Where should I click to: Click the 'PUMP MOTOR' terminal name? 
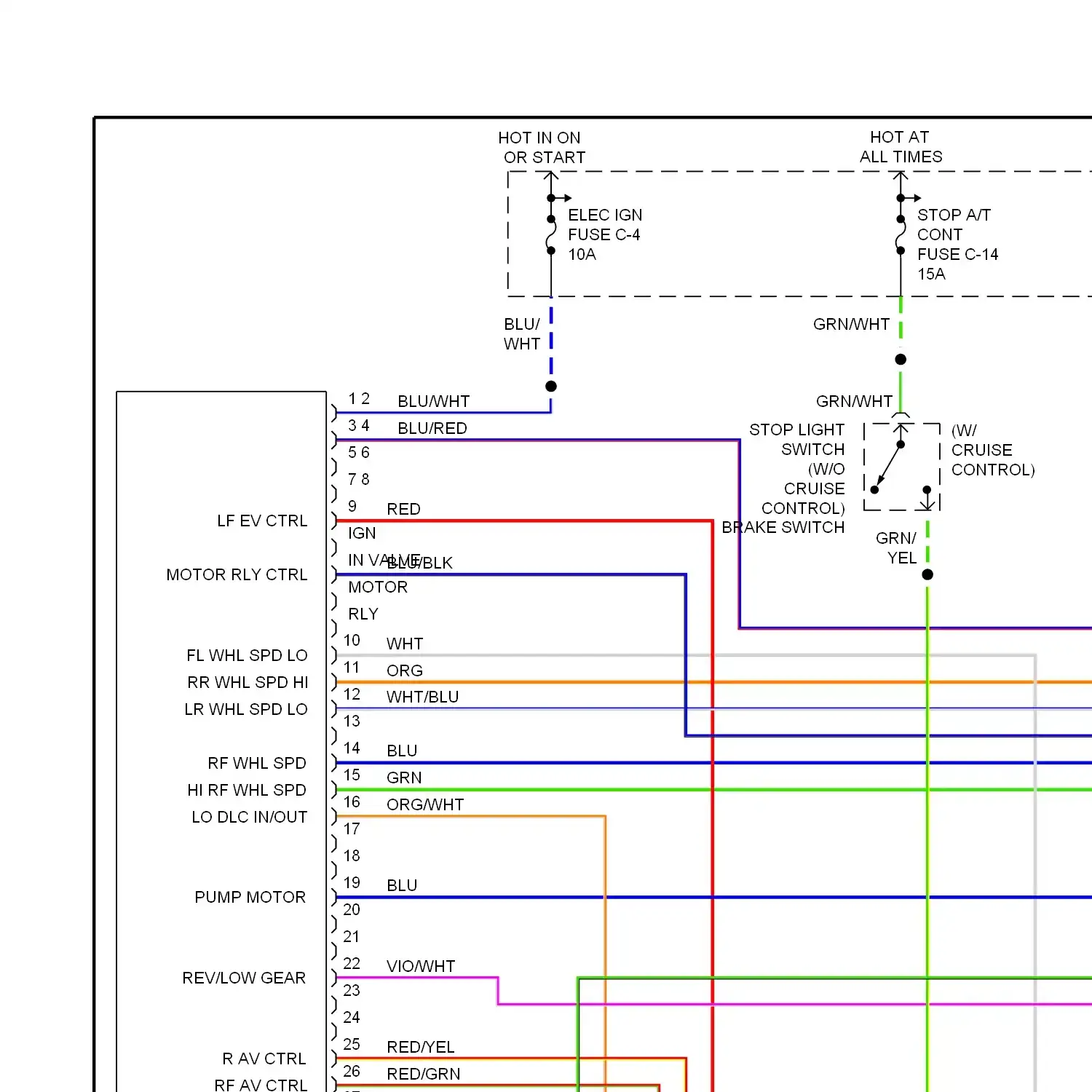[x=250, y=898]
